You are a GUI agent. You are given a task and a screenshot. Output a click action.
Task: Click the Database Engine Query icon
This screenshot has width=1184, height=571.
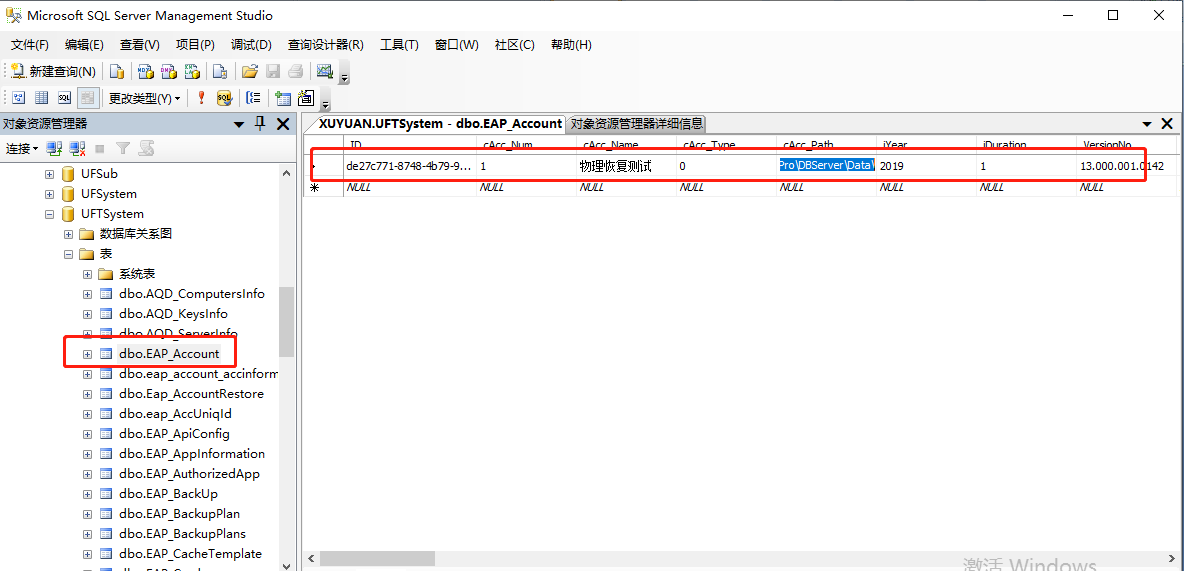pyautogui.click(x=117, y=72)
